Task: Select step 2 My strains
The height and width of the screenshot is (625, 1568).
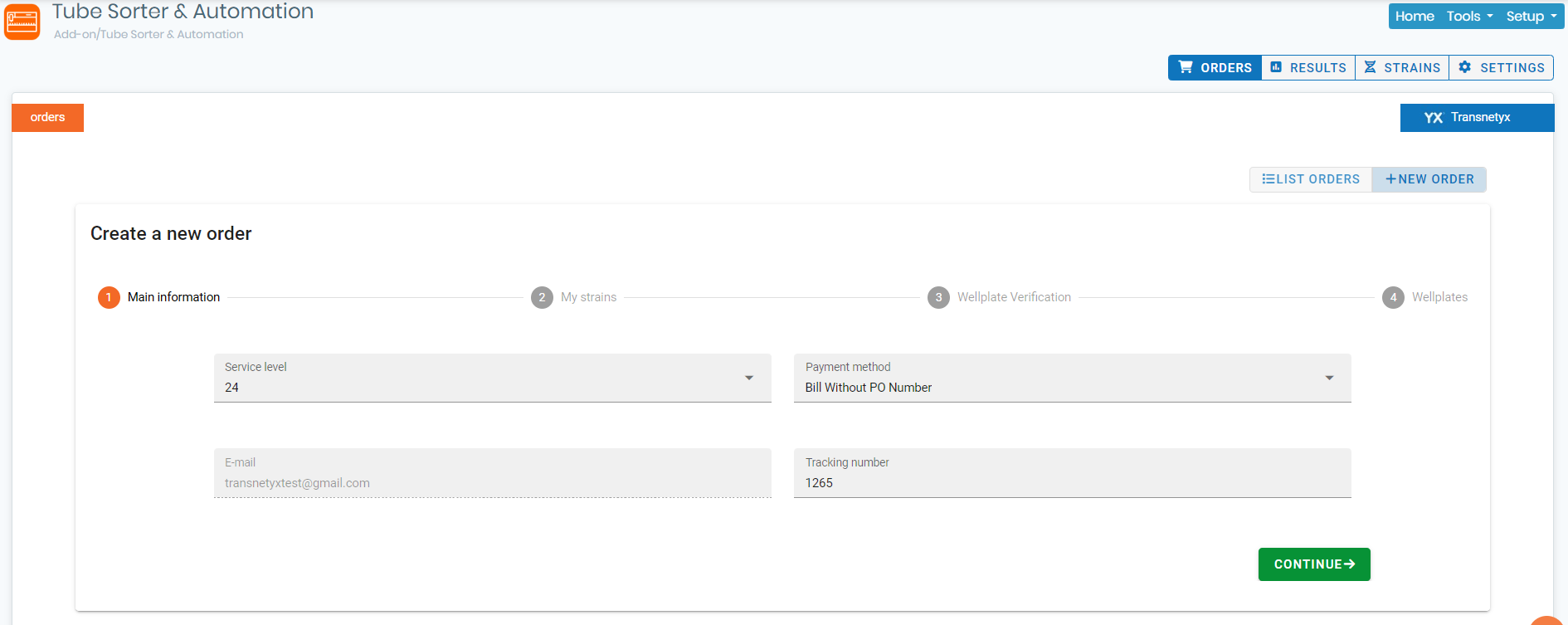Action: click(x=574, y=297)
